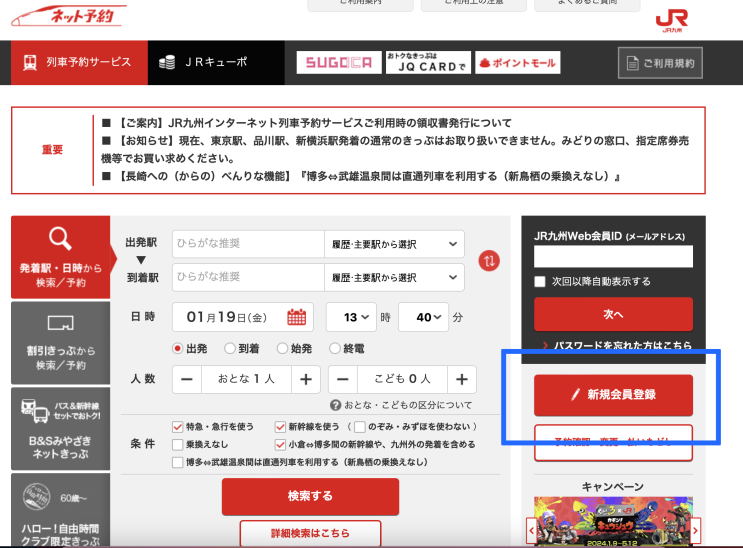743x548 pixels.
Task: Select the 始発 radio button
Action: pos(282,348)
